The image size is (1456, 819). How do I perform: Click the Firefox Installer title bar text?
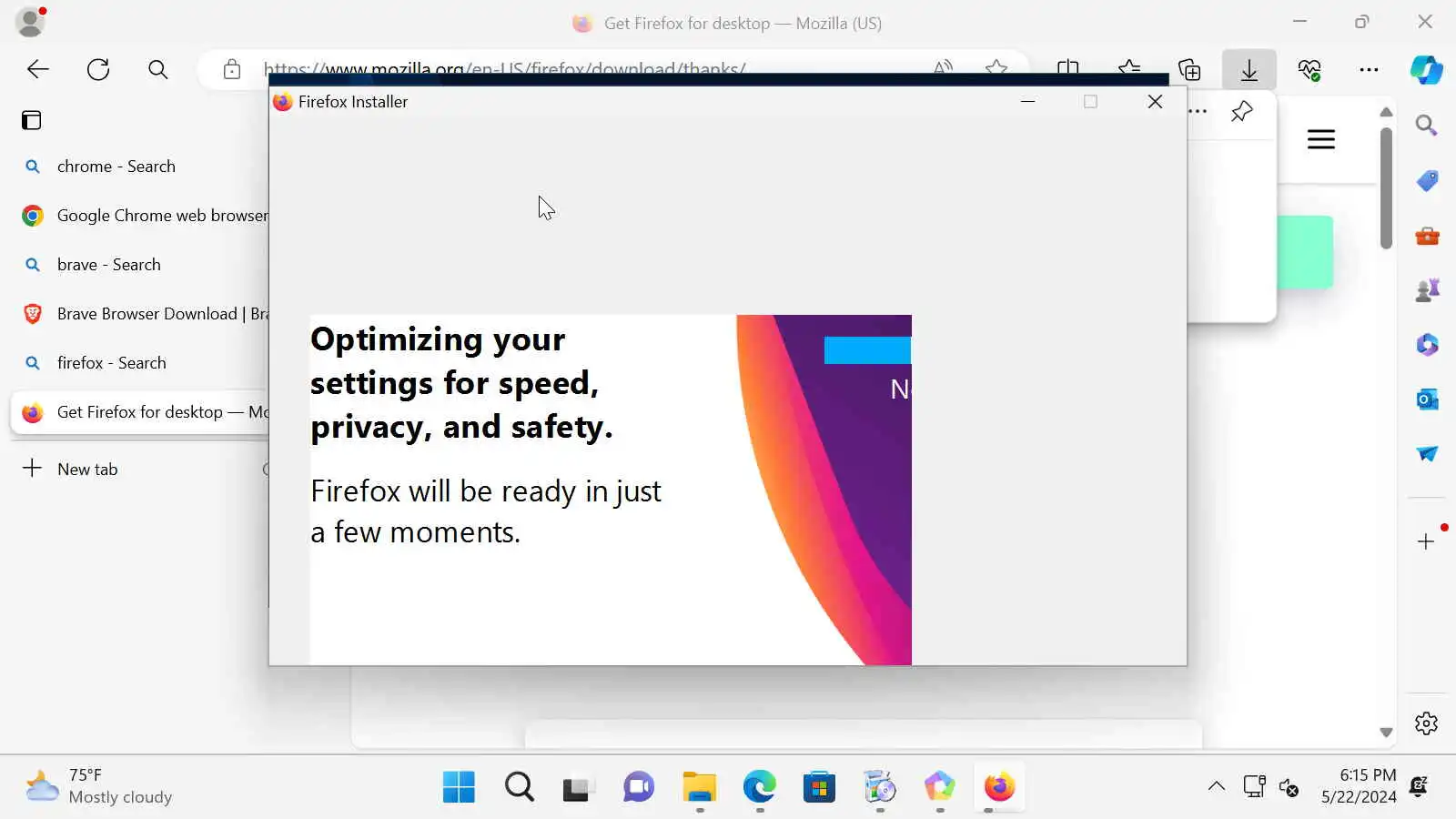pyautogui.click(x=353, y=102)
